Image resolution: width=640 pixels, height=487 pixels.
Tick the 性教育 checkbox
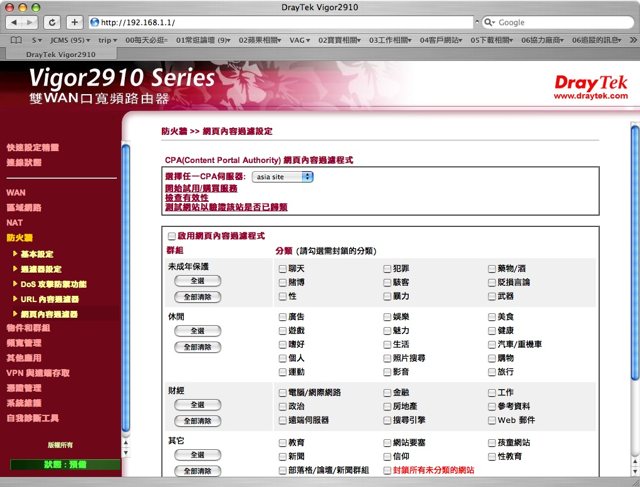pyautogui.click(x=492, y=456)
